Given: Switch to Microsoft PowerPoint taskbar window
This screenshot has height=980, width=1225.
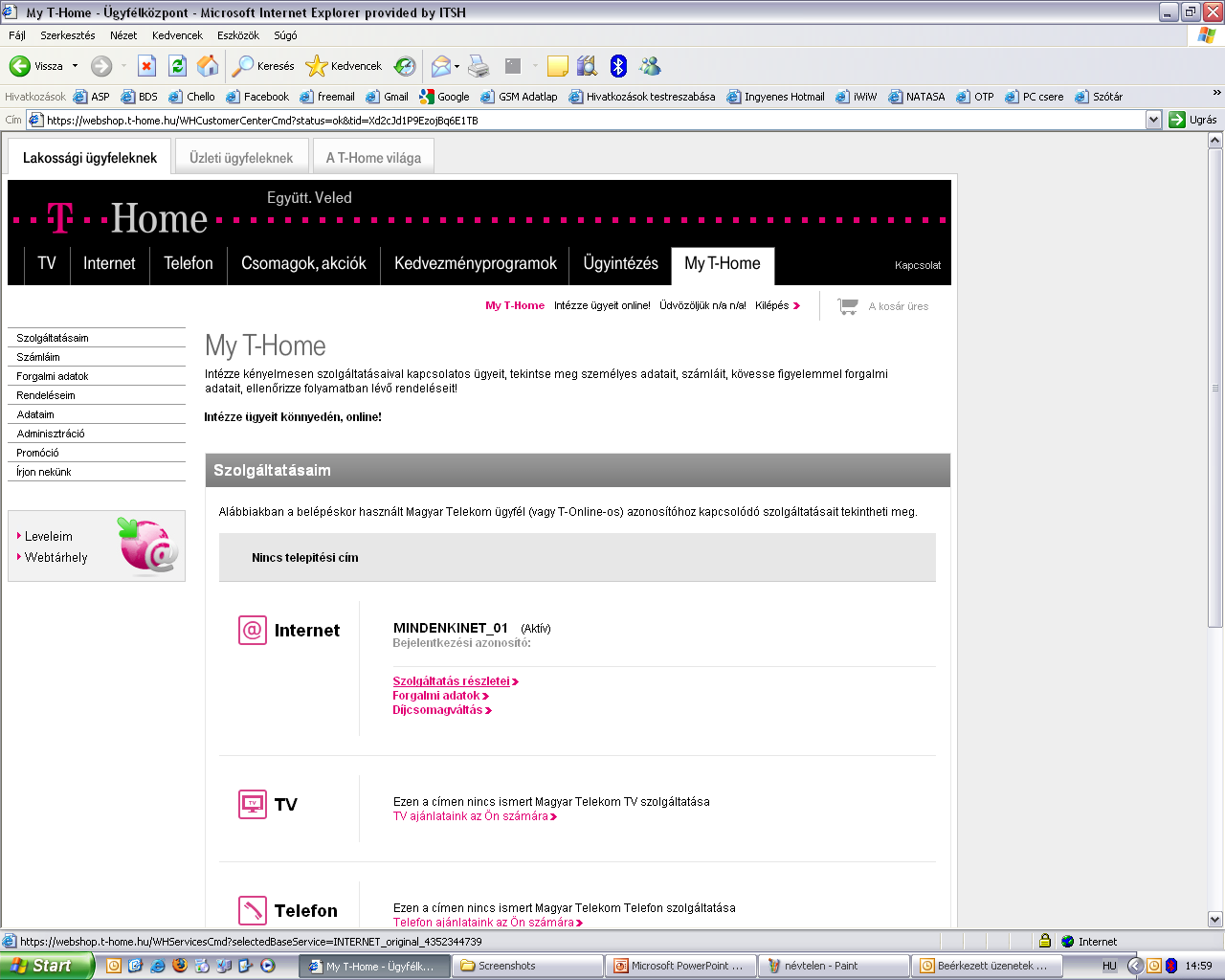Looking at the screenshot, I should [680, 966].
